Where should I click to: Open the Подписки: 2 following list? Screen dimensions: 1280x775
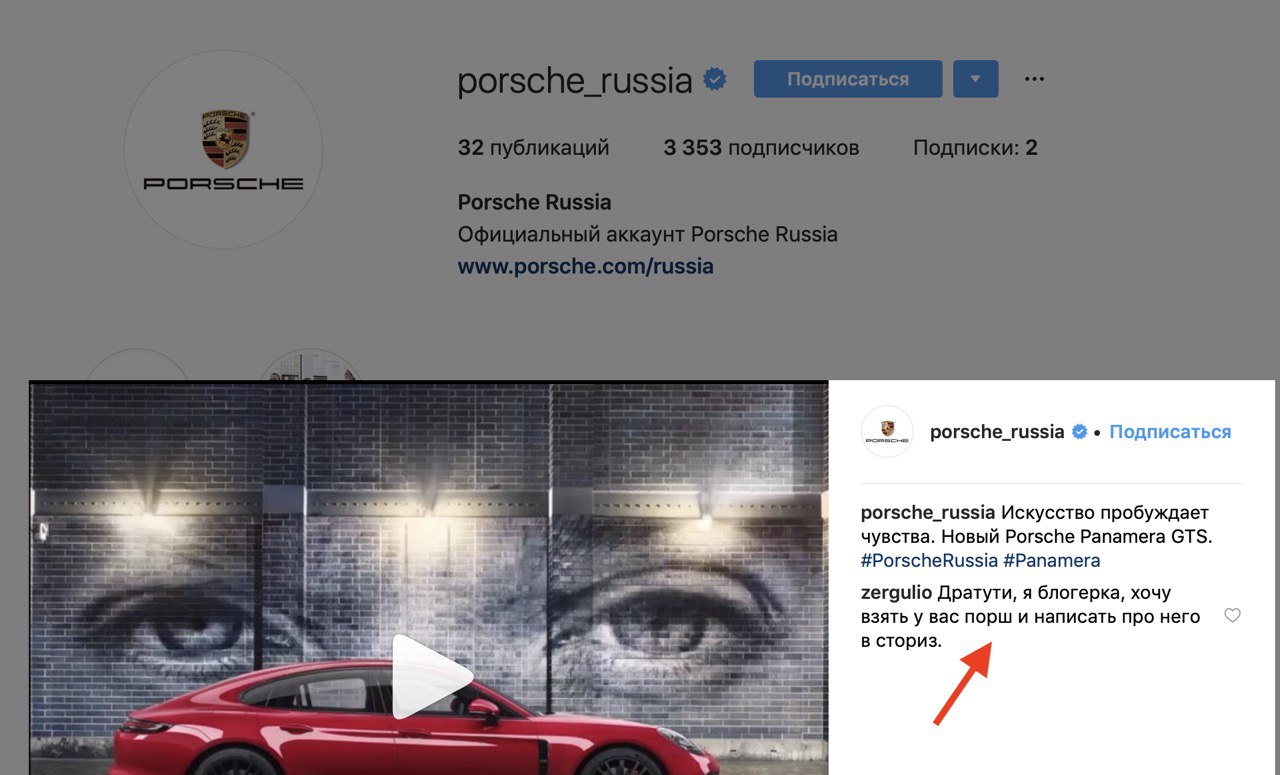pos(975,148)
